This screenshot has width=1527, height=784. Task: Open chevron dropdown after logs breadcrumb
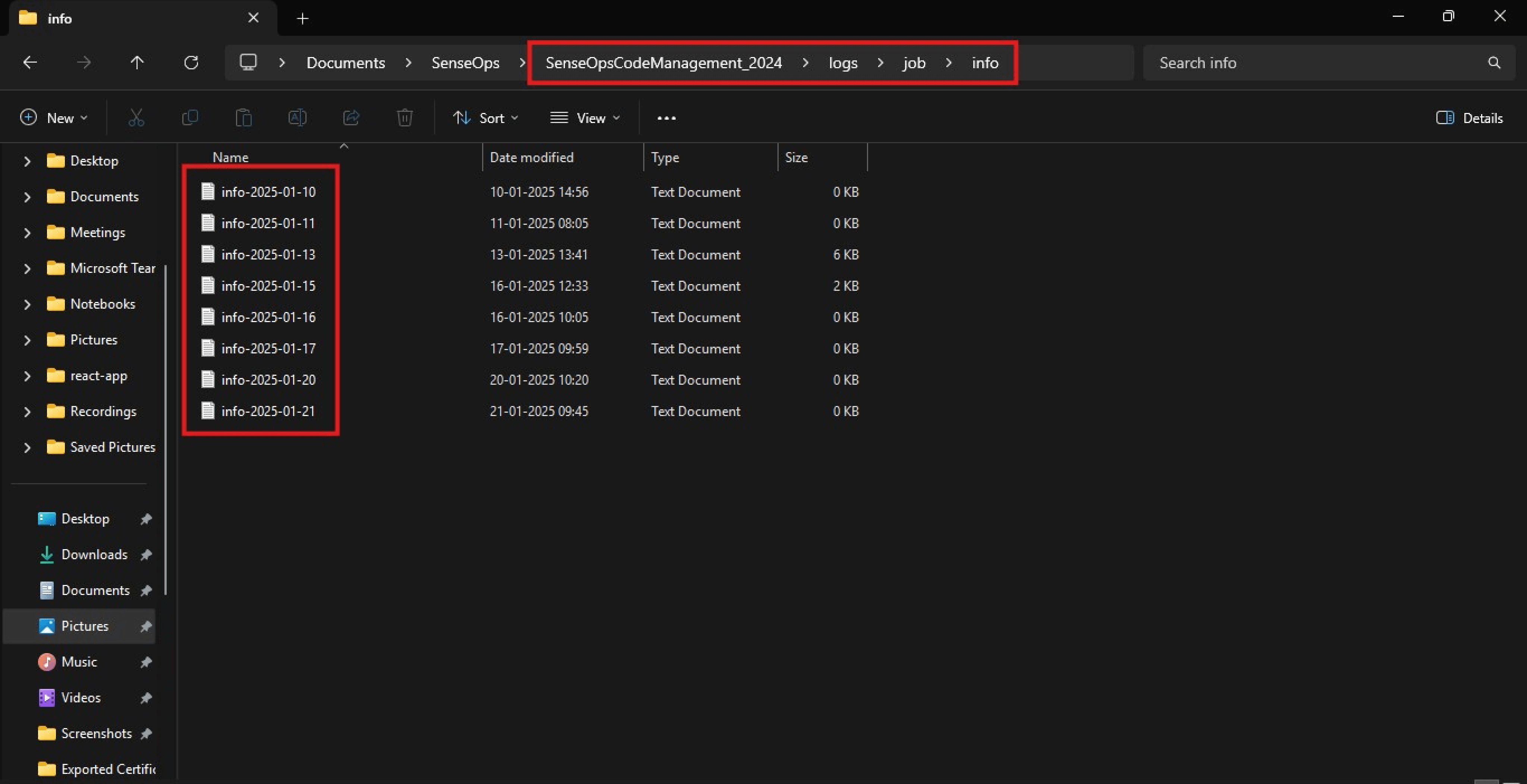pos(880,62)
